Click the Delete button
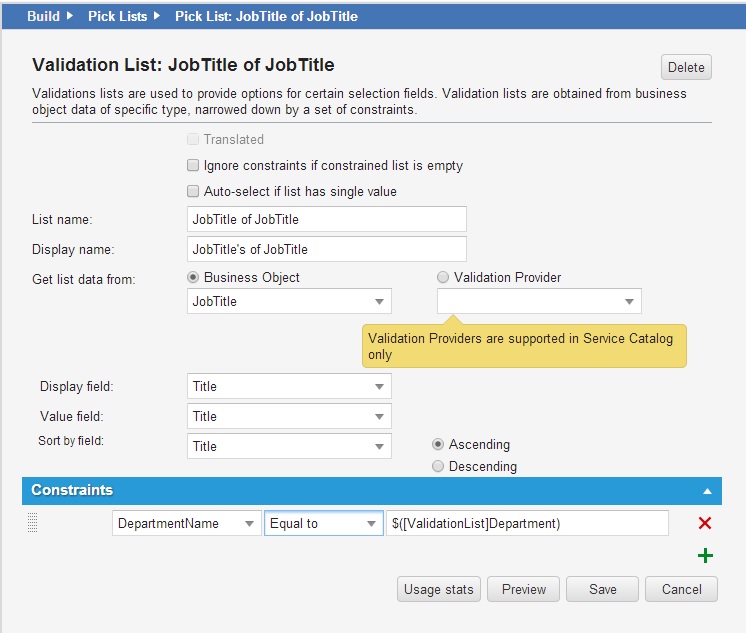This screenshot has width=746, height=633. (x=686, y=67)
